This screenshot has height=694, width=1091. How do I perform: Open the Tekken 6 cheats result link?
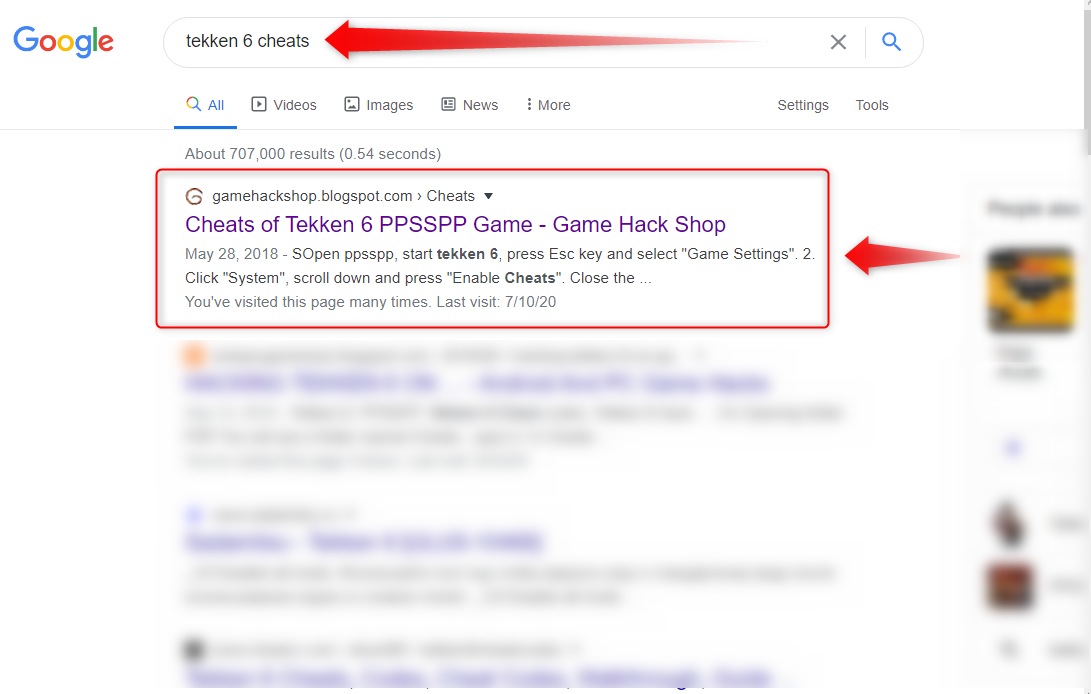click(455, 223)
